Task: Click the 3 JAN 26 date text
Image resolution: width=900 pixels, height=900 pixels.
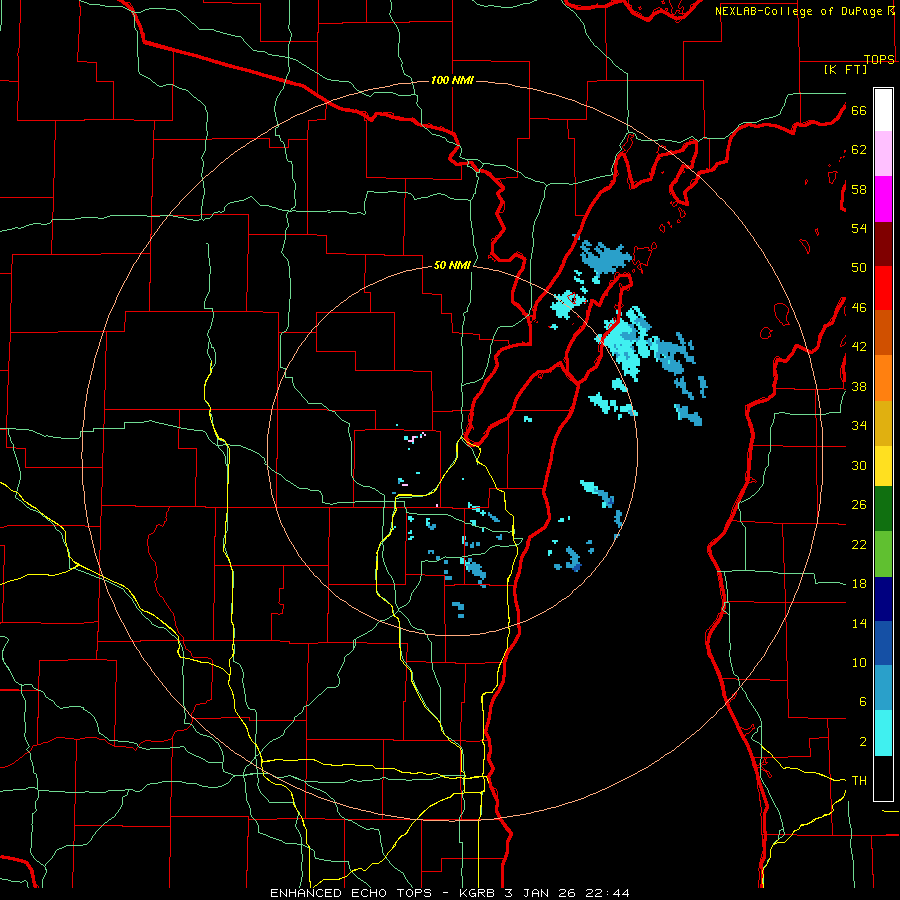Action: point(542,893)
